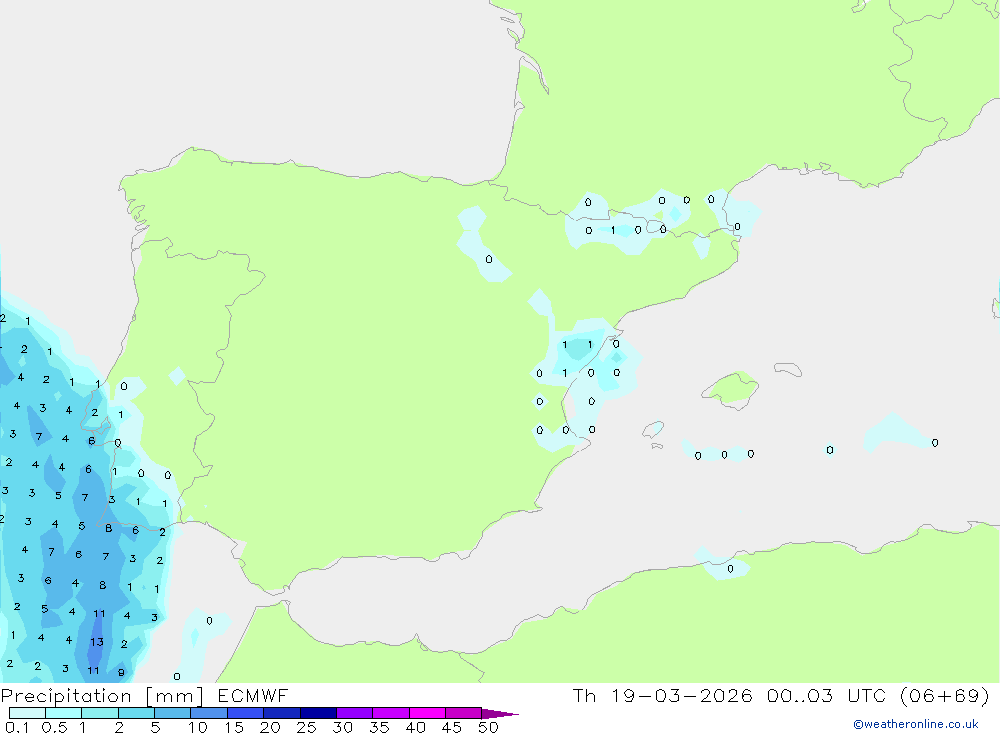Pick the legend swatch between 2 and 5
Image resolution: width=1000 pixels, height=733 pixels.
pyautogui.click(x=136, y=713)
